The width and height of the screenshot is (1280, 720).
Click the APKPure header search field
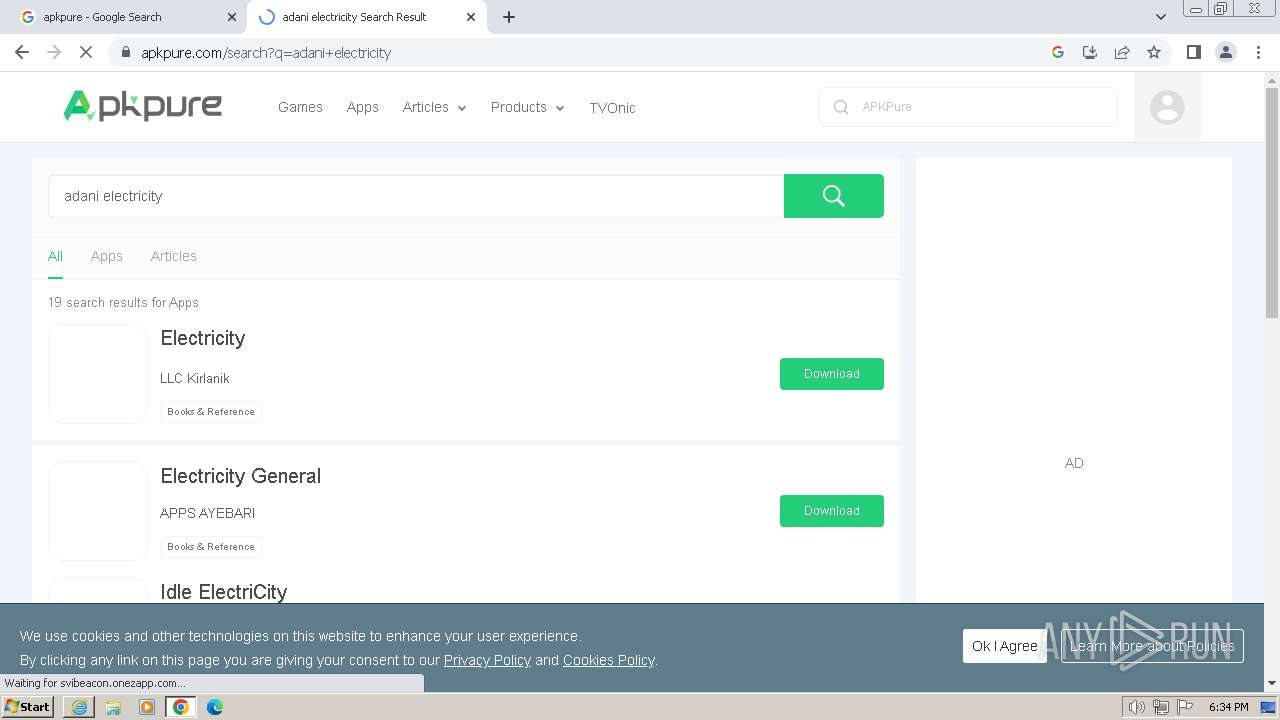968,107
